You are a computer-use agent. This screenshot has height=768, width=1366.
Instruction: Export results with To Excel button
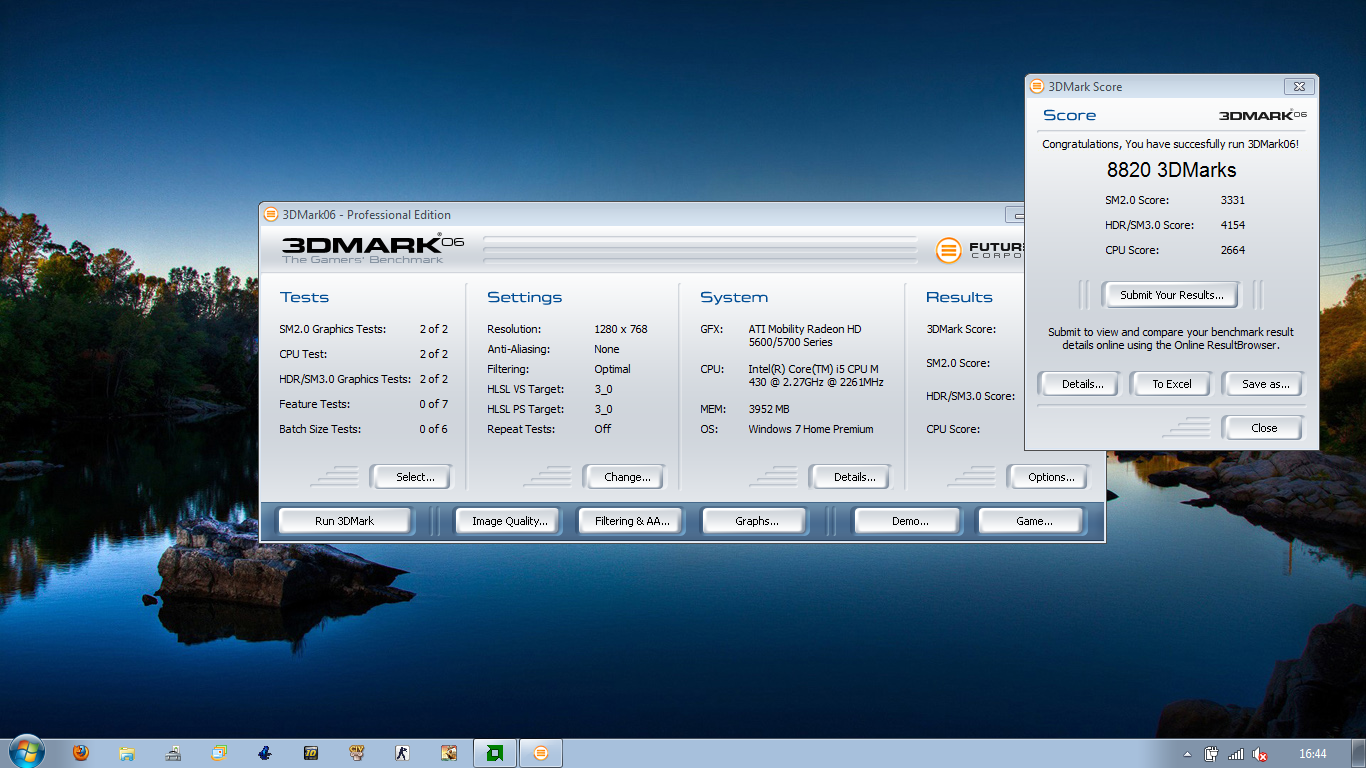pyautogui.click(x=1171, y=384)
